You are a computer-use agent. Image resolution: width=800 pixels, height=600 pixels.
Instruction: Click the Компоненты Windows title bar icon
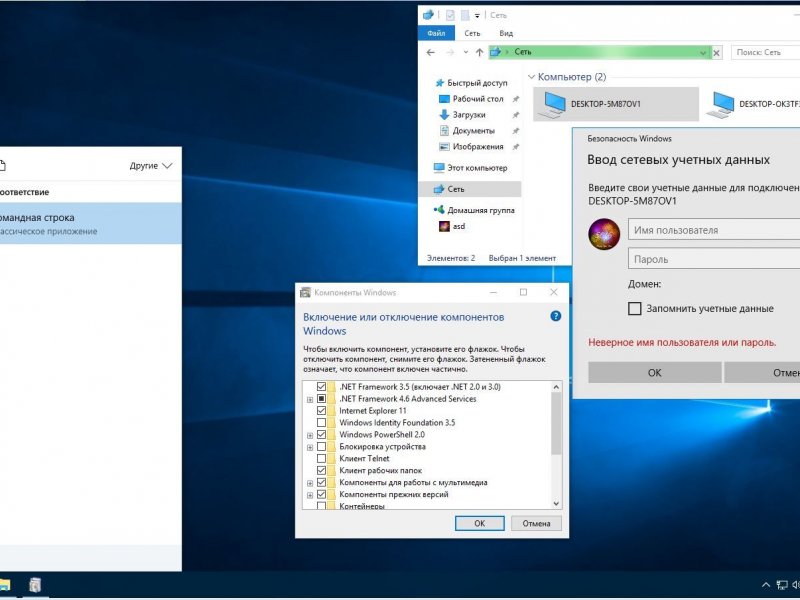pos(305,292)
